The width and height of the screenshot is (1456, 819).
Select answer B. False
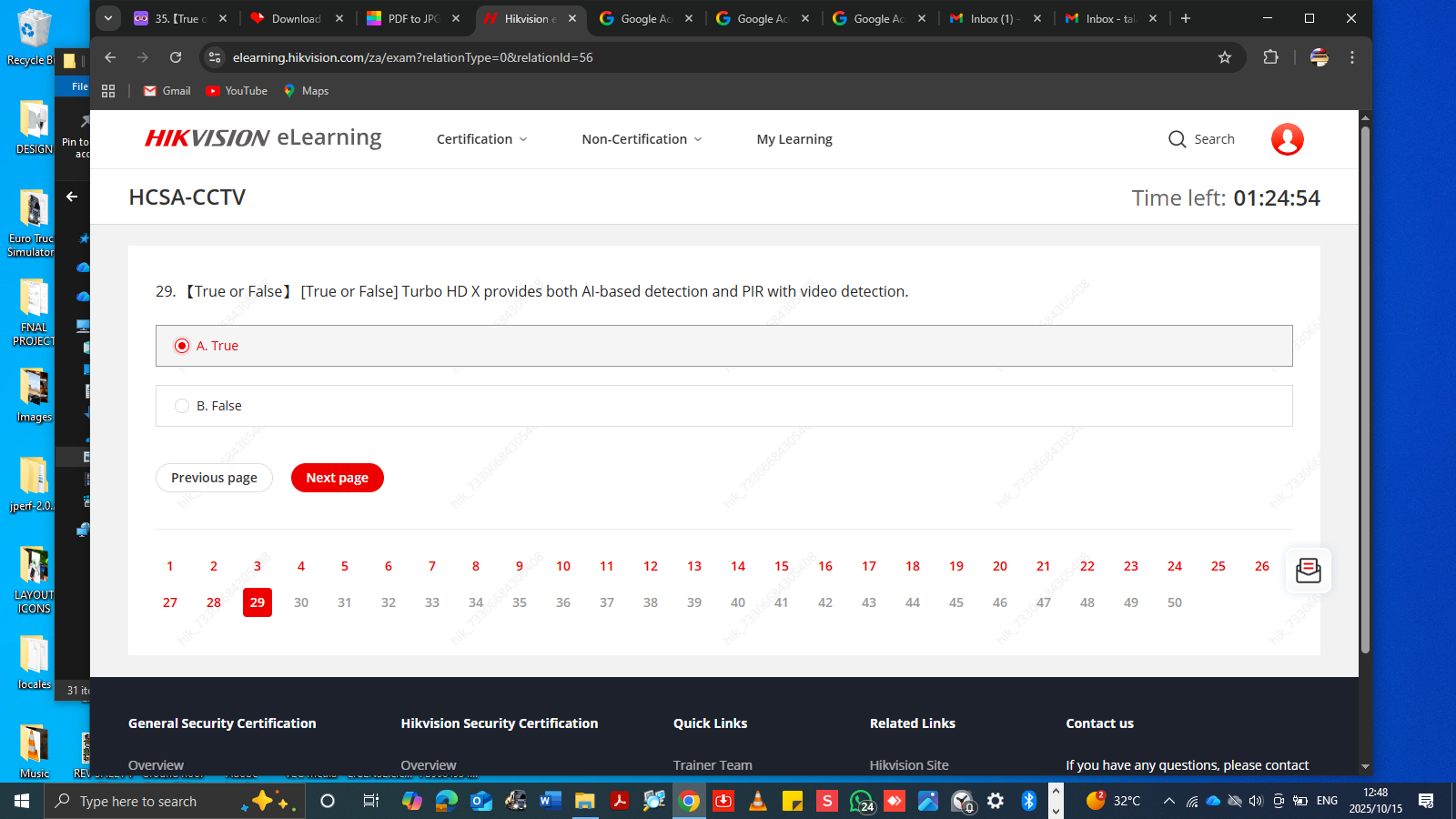pyautogui.click(x=723, y=406)
